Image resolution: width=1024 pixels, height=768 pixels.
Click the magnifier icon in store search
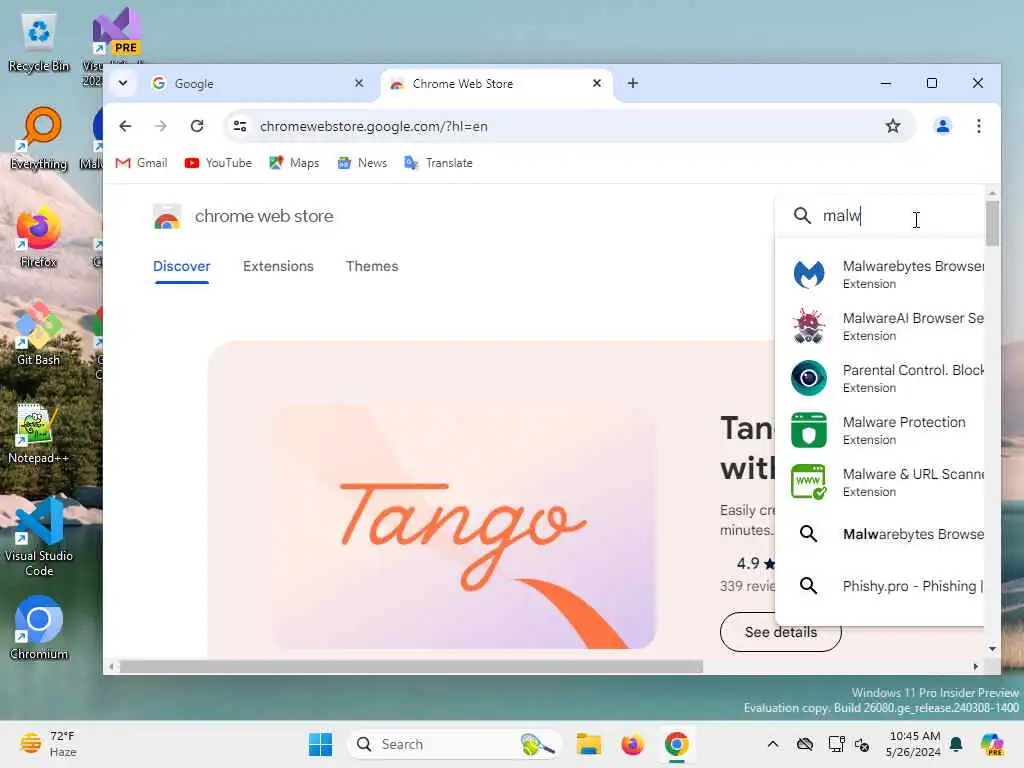click(802, 216)
